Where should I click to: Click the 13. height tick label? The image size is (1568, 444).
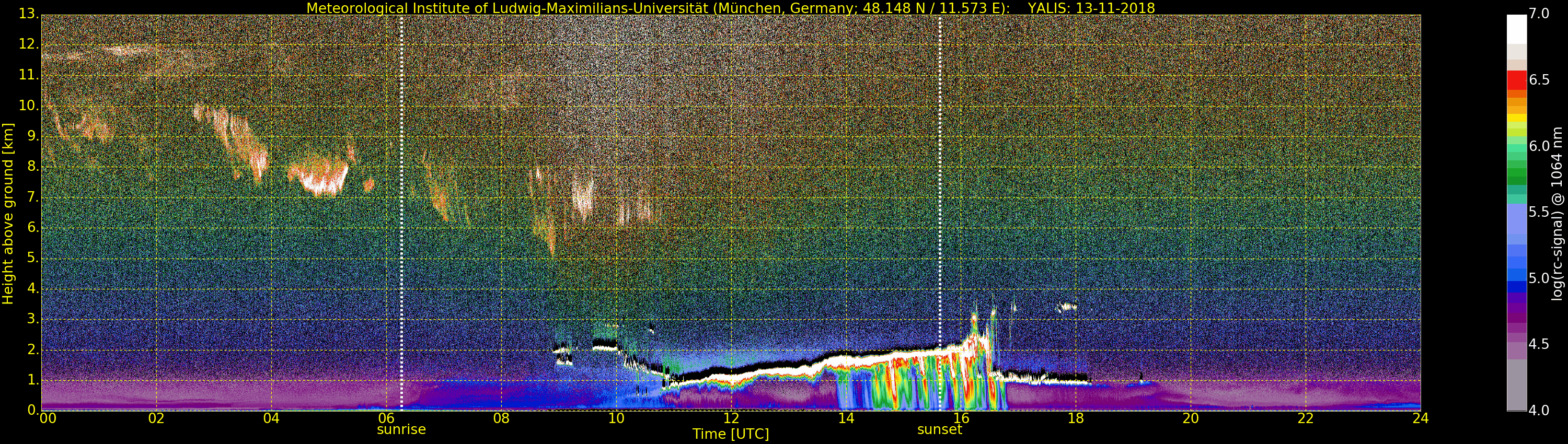click(x=28, y=14)
